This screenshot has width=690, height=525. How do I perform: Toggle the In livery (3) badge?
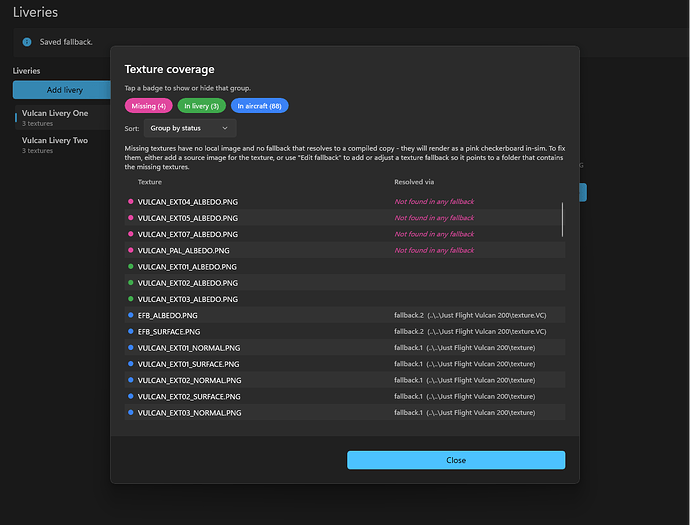pyautogui.click(x=202, y=106)
